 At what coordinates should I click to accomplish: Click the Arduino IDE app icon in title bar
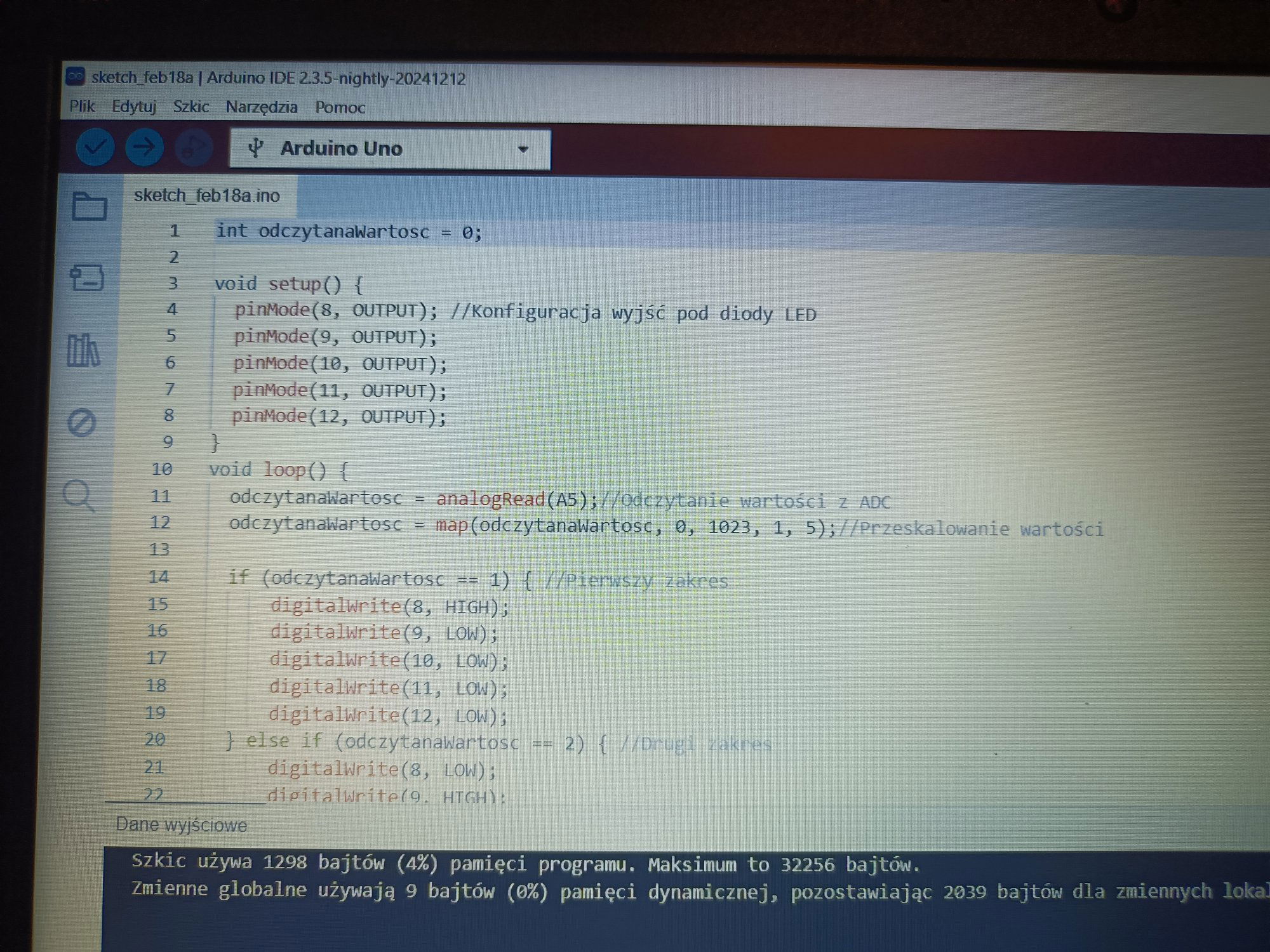click(75, 77)
